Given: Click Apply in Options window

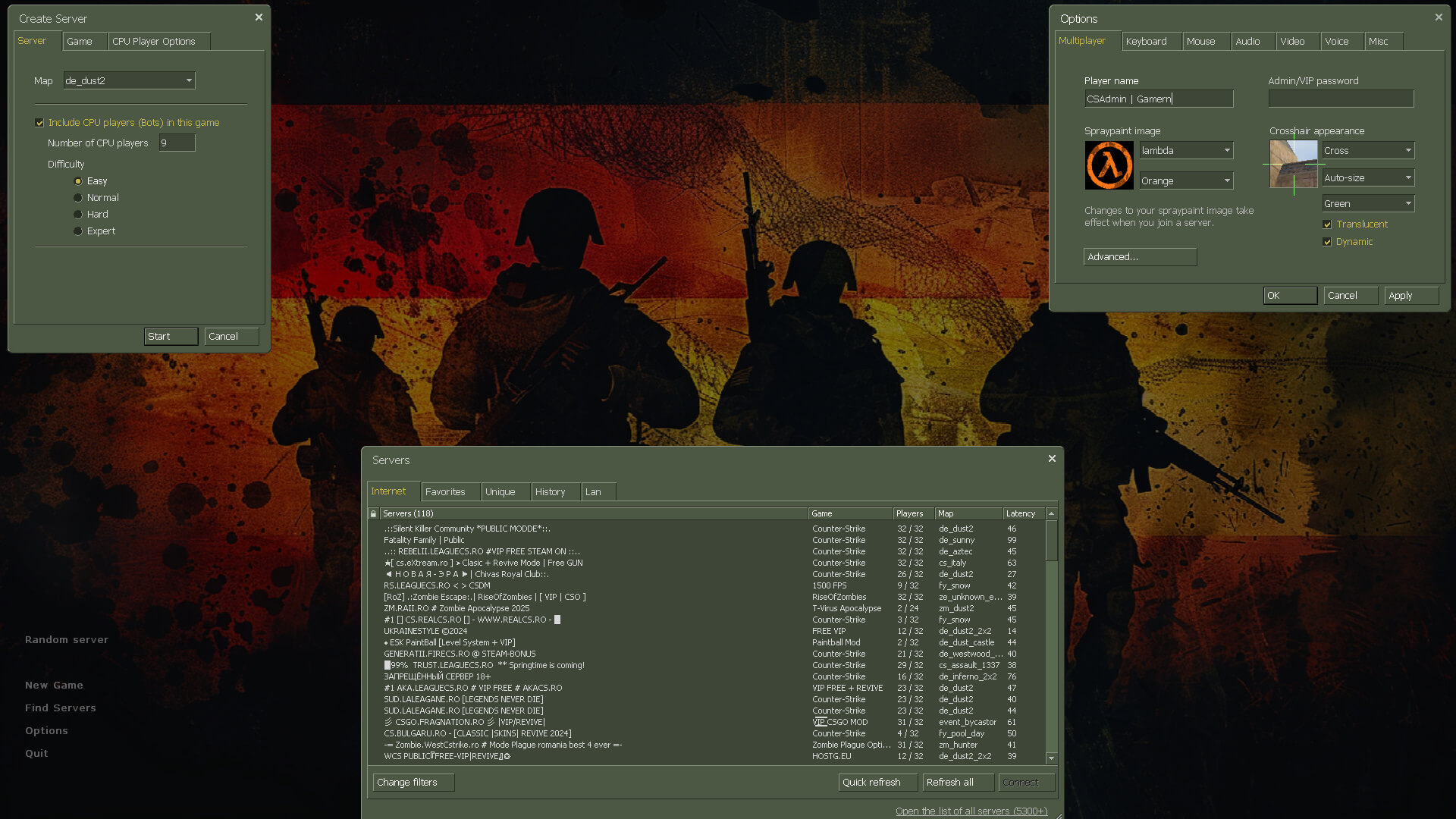Looking at the screenshot, I should [x=1411, y=296].
